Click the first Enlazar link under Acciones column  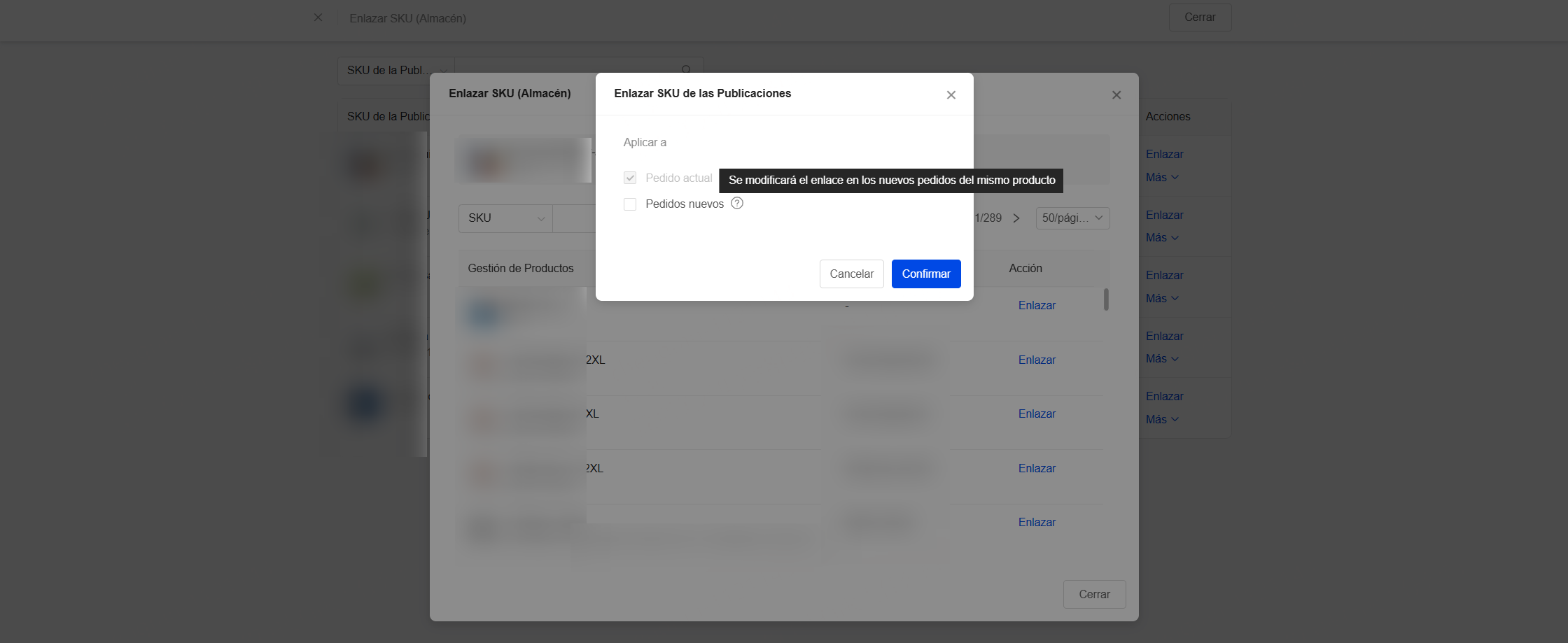point(1164,155)
